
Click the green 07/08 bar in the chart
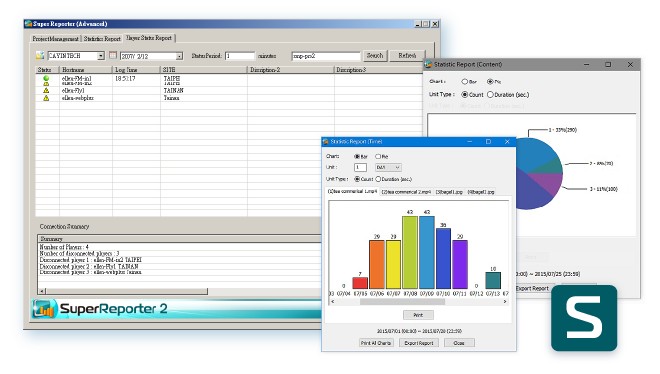410,252
